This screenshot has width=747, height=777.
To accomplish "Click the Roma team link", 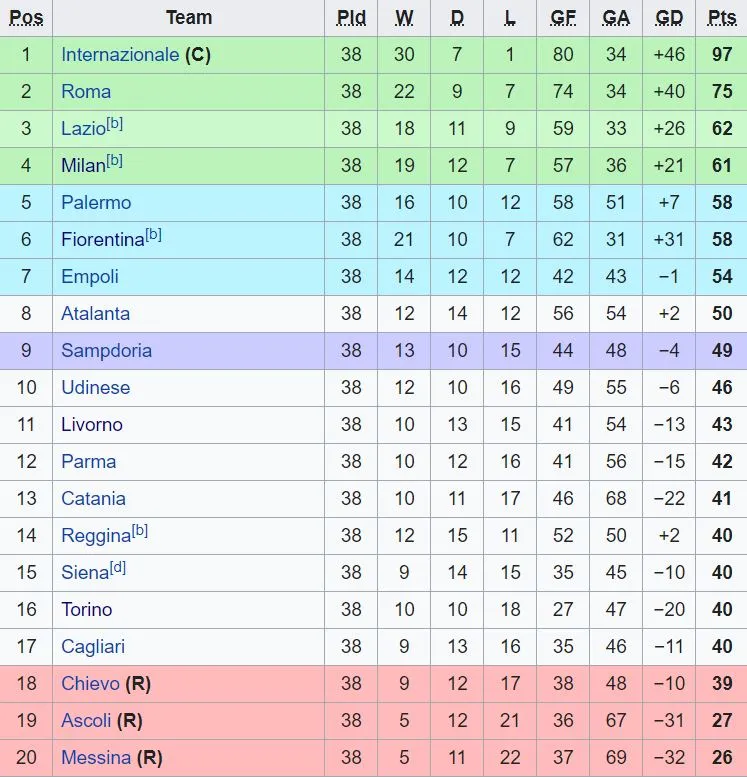I will [86, 92].
